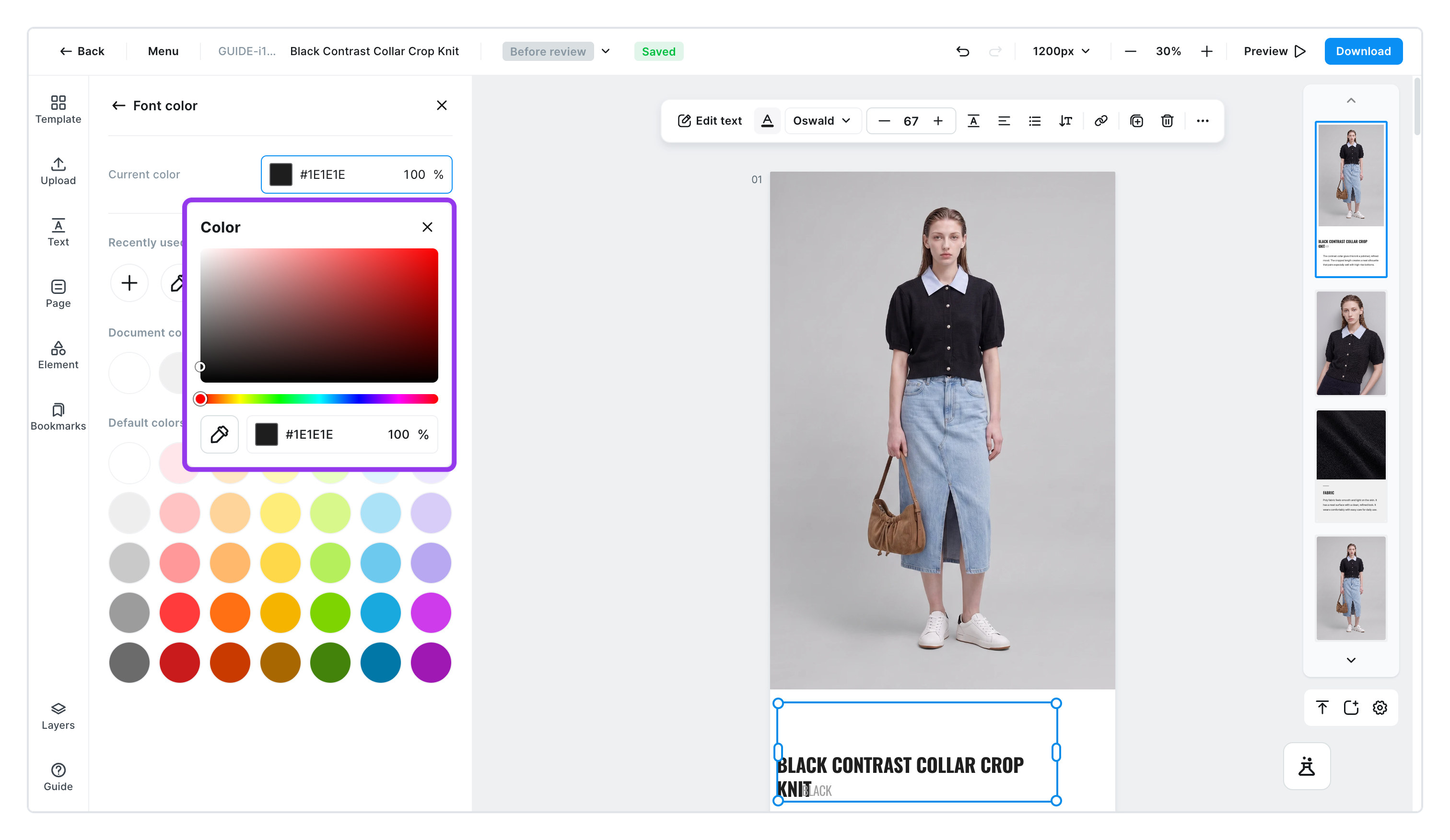Open the Upload sidebar panel
The width and height of the screenshot is (1450, 840).
point(58,172)
